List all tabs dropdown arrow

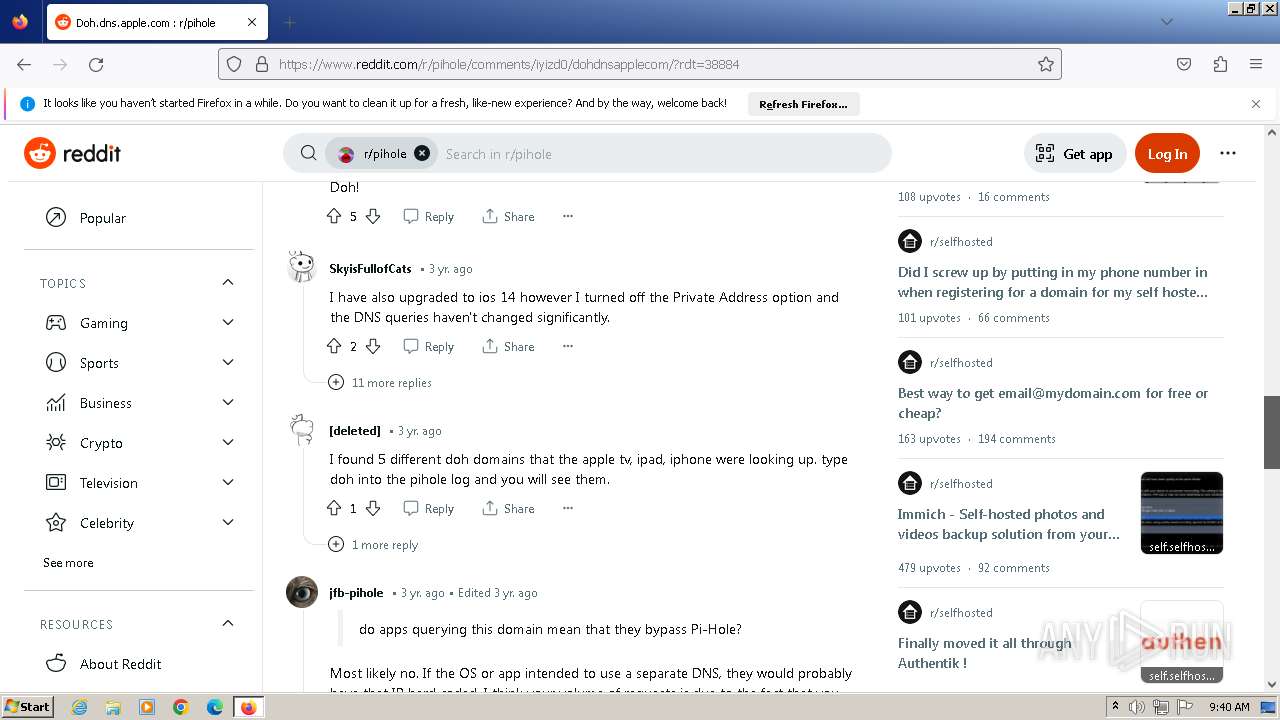click(1166, 22)
